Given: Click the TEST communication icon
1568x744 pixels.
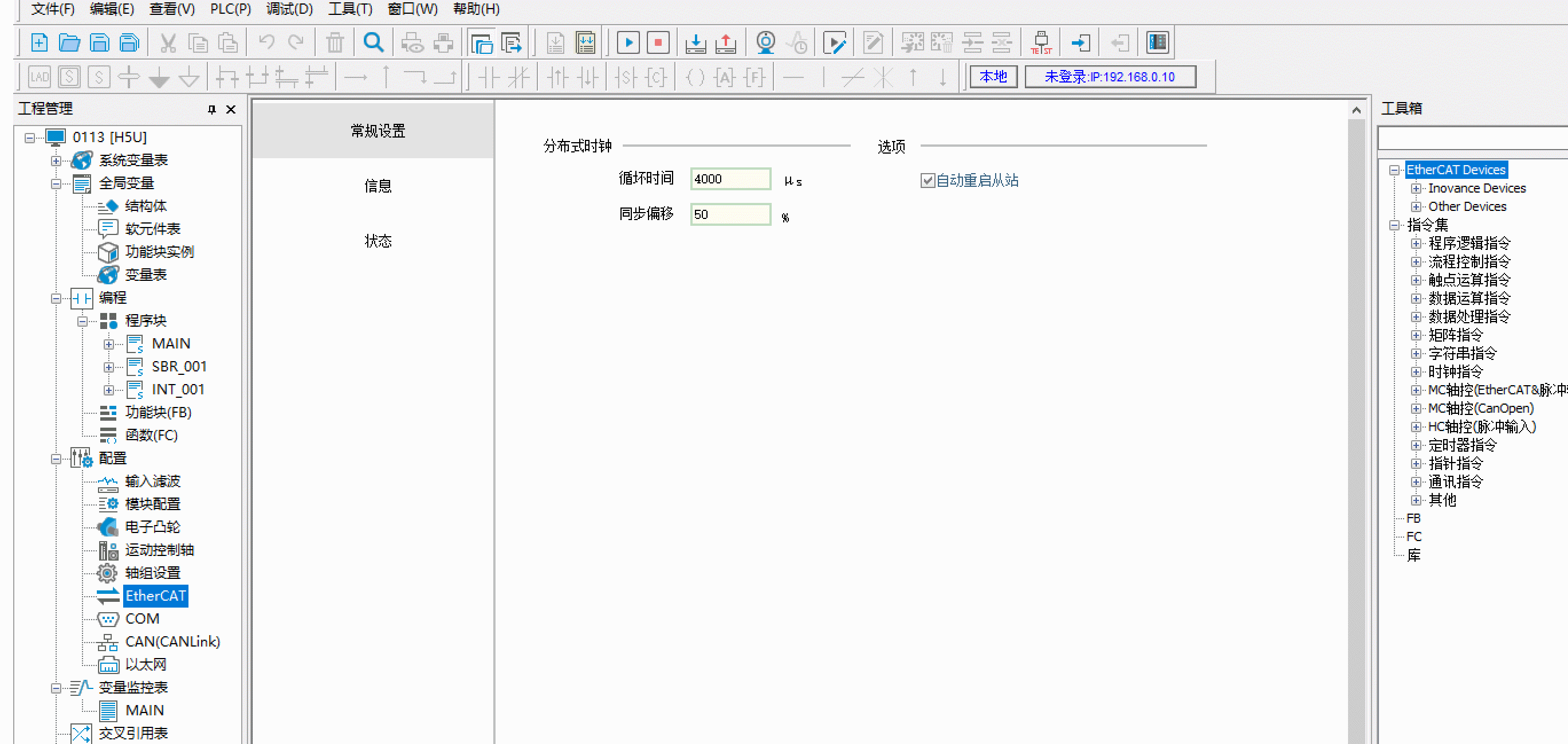Looking at the screenshot, I should 1041,42.
